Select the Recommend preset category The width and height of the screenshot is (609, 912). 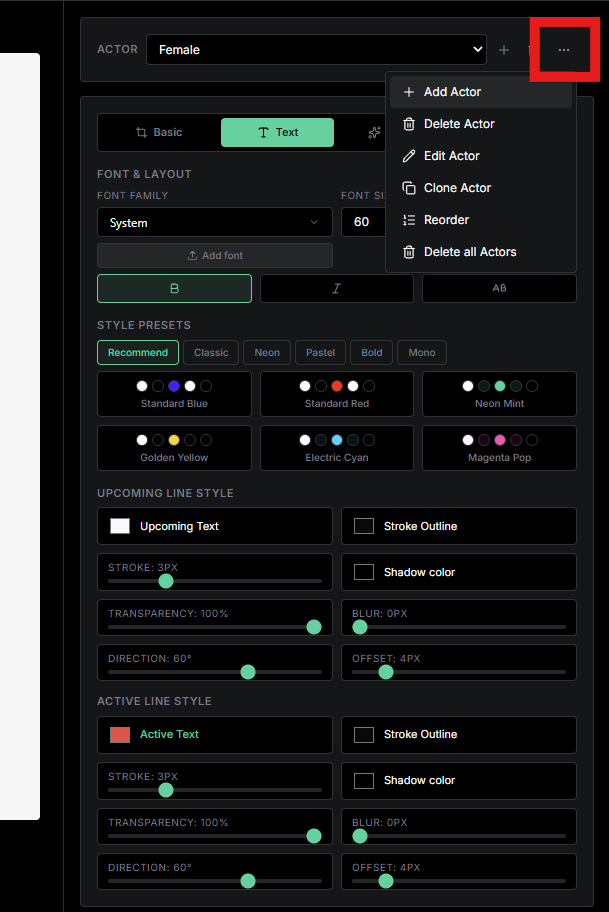point(138,352)
